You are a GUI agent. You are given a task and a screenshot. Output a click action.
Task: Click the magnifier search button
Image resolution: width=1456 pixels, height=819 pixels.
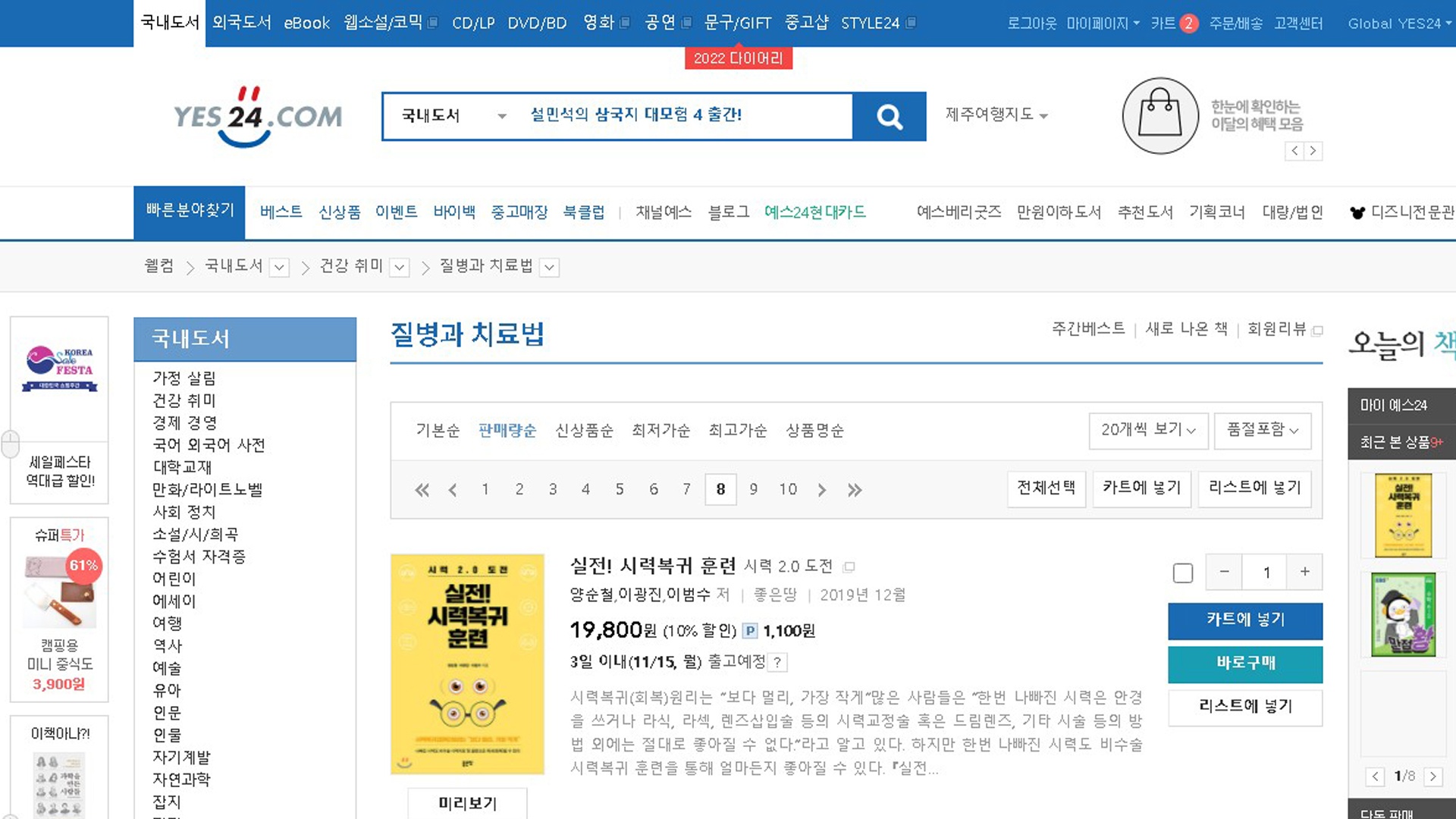889,117
